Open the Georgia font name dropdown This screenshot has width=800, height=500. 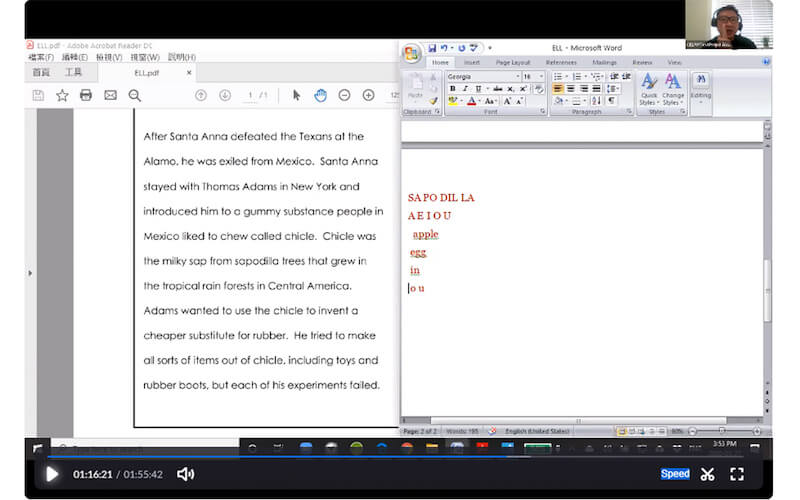click(x=517, y=76)
